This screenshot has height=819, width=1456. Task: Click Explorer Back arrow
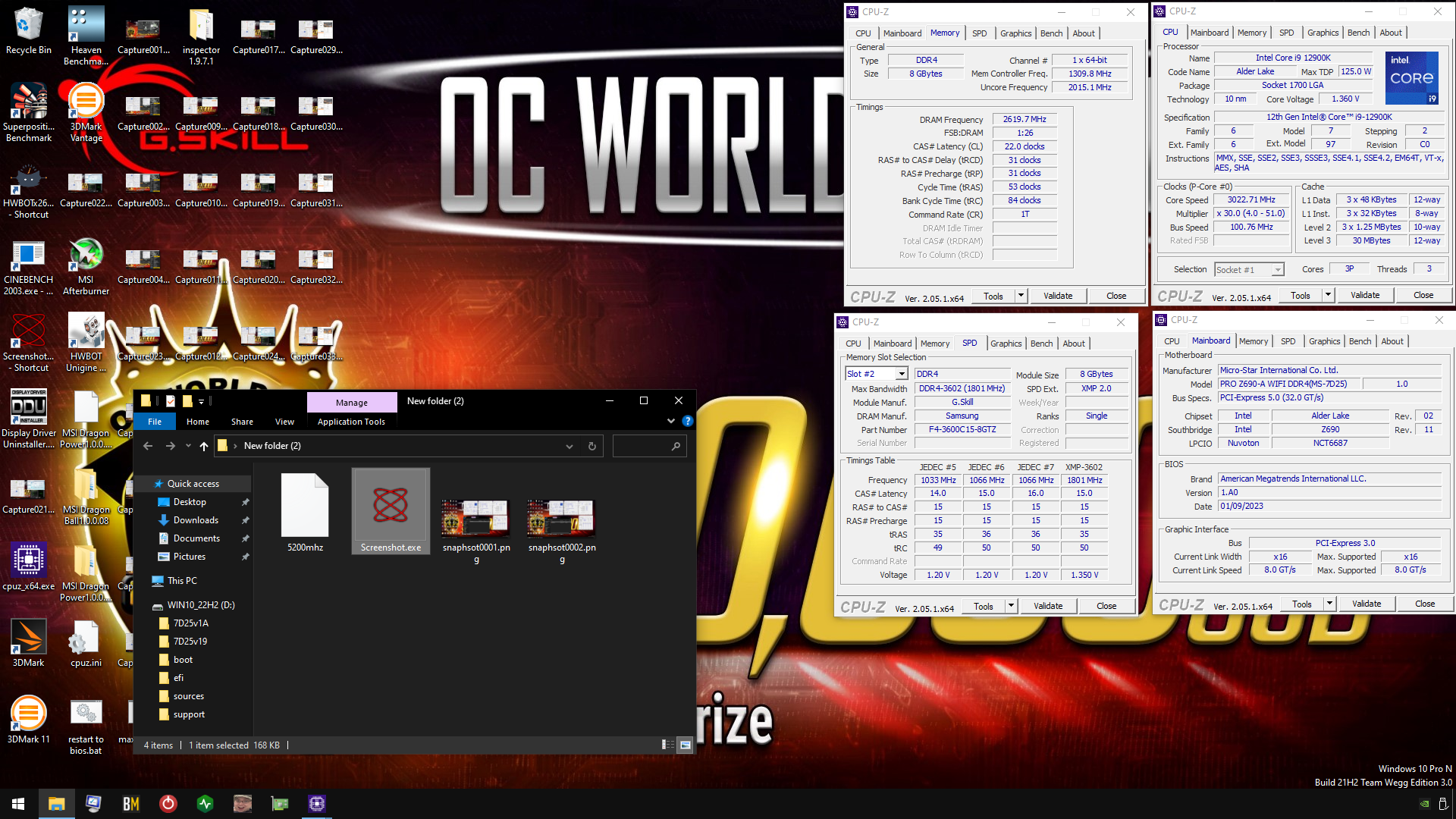[x=148, y=446]
